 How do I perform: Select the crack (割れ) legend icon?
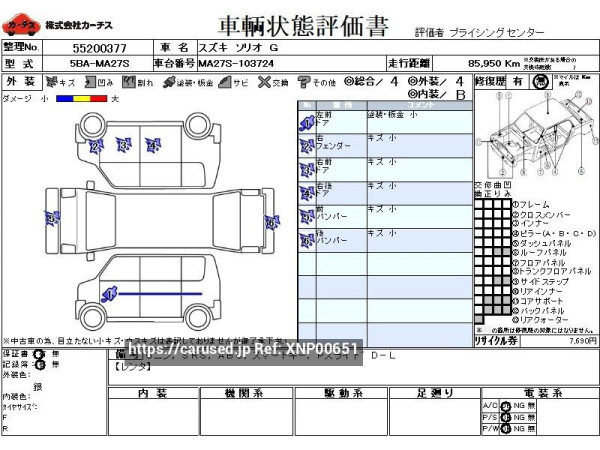[128, 82]
